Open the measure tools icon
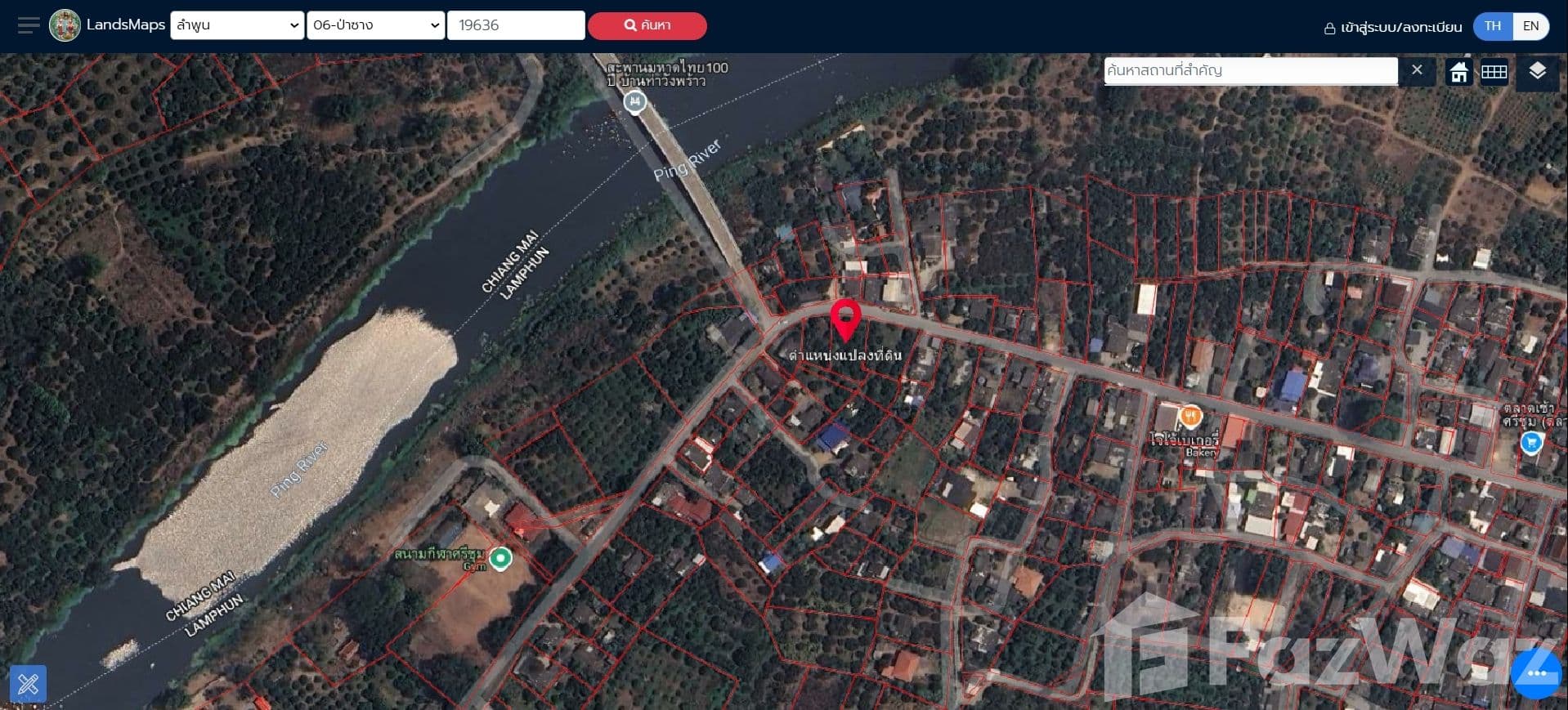The image size is (1568, 710). [x=28, y=683]
